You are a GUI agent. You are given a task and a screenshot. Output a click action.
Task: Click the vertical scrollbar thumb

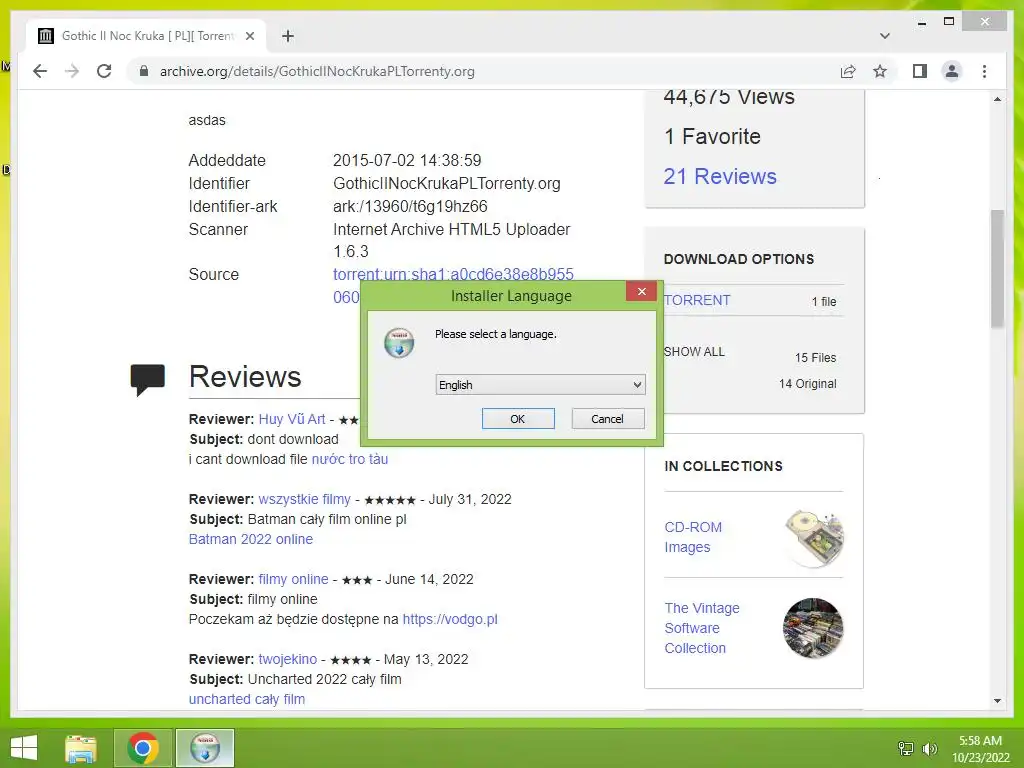(x=997, y=268)
